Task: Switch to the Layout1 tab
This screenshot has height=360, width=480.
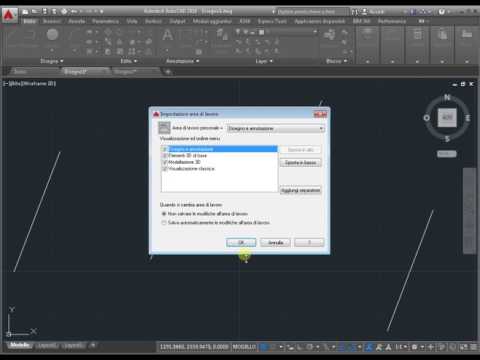Action: coord(47,346)
